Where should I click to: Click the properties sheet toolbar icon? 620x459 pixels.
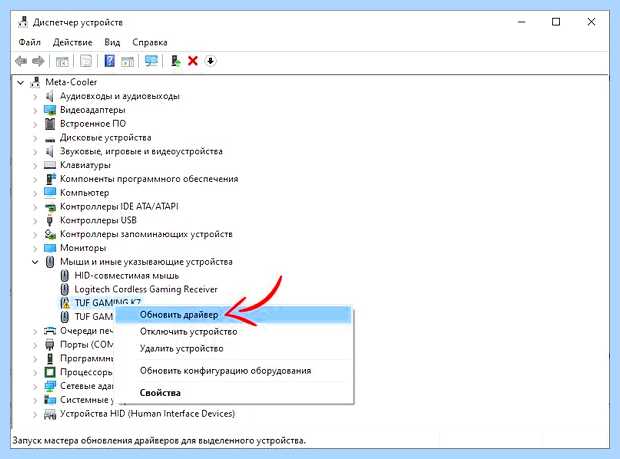tap(86, 61)
